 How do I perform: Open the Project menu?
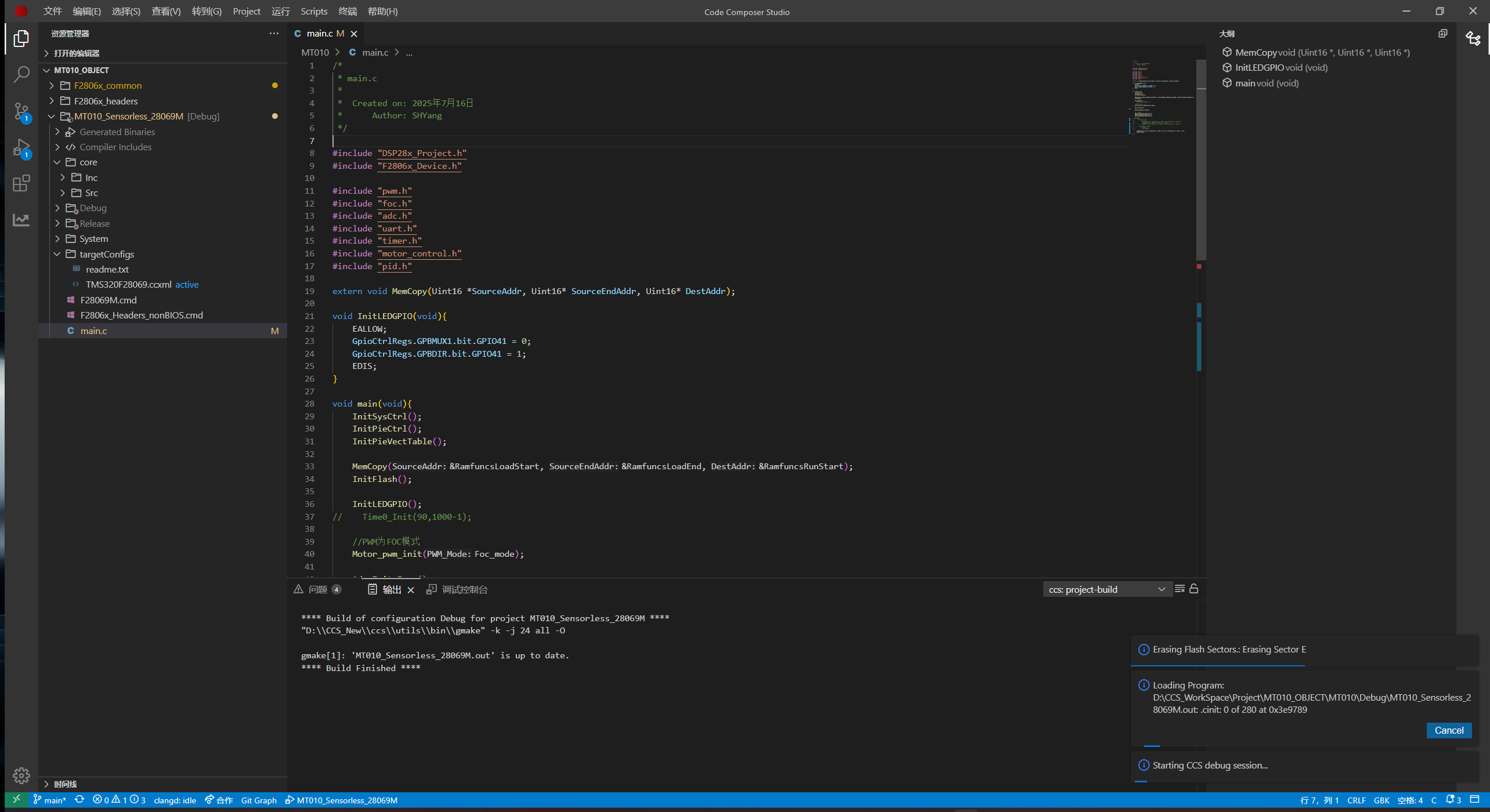[x=246, y=11]
